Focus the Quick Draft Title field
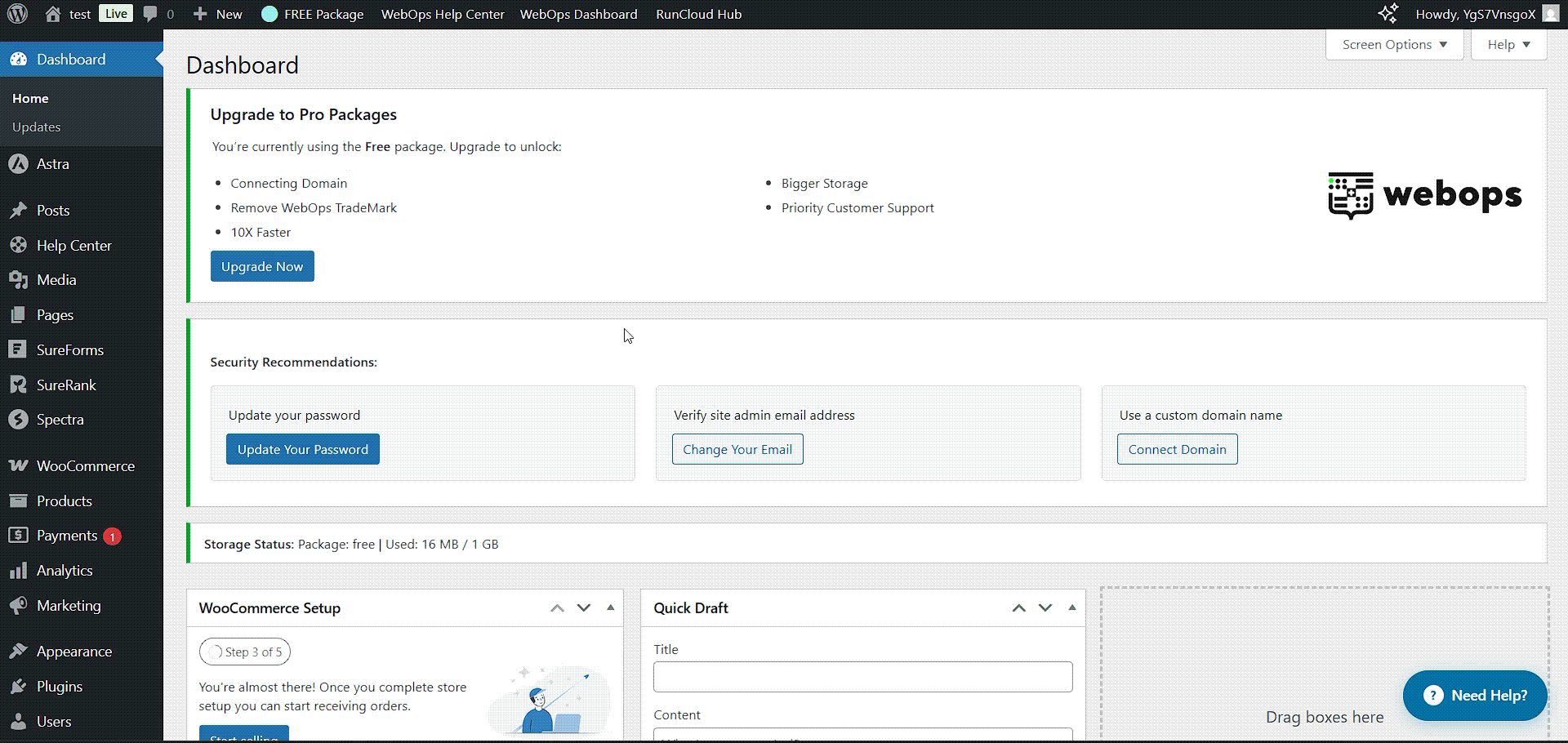1568x743 pixels. [862, 677]
